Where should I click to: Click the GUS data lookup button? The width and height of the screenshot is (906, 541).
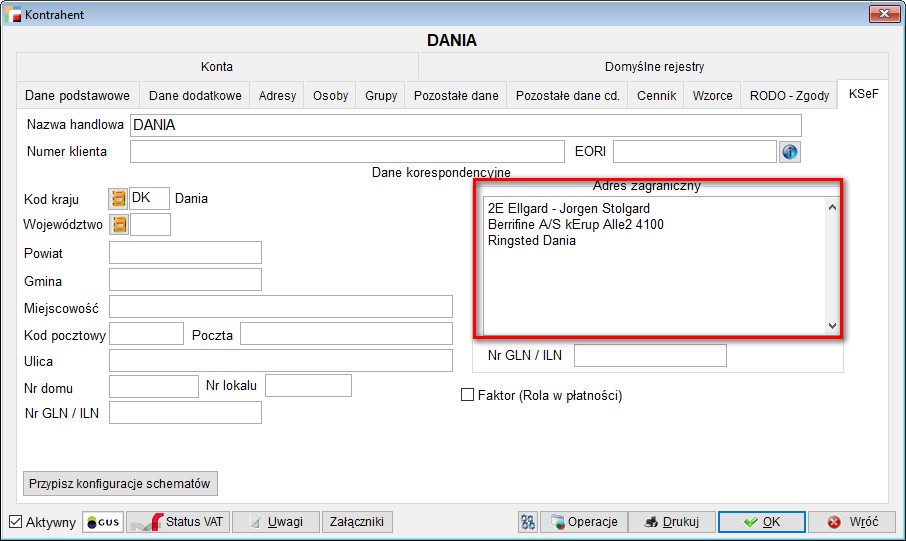pos(102,522)
